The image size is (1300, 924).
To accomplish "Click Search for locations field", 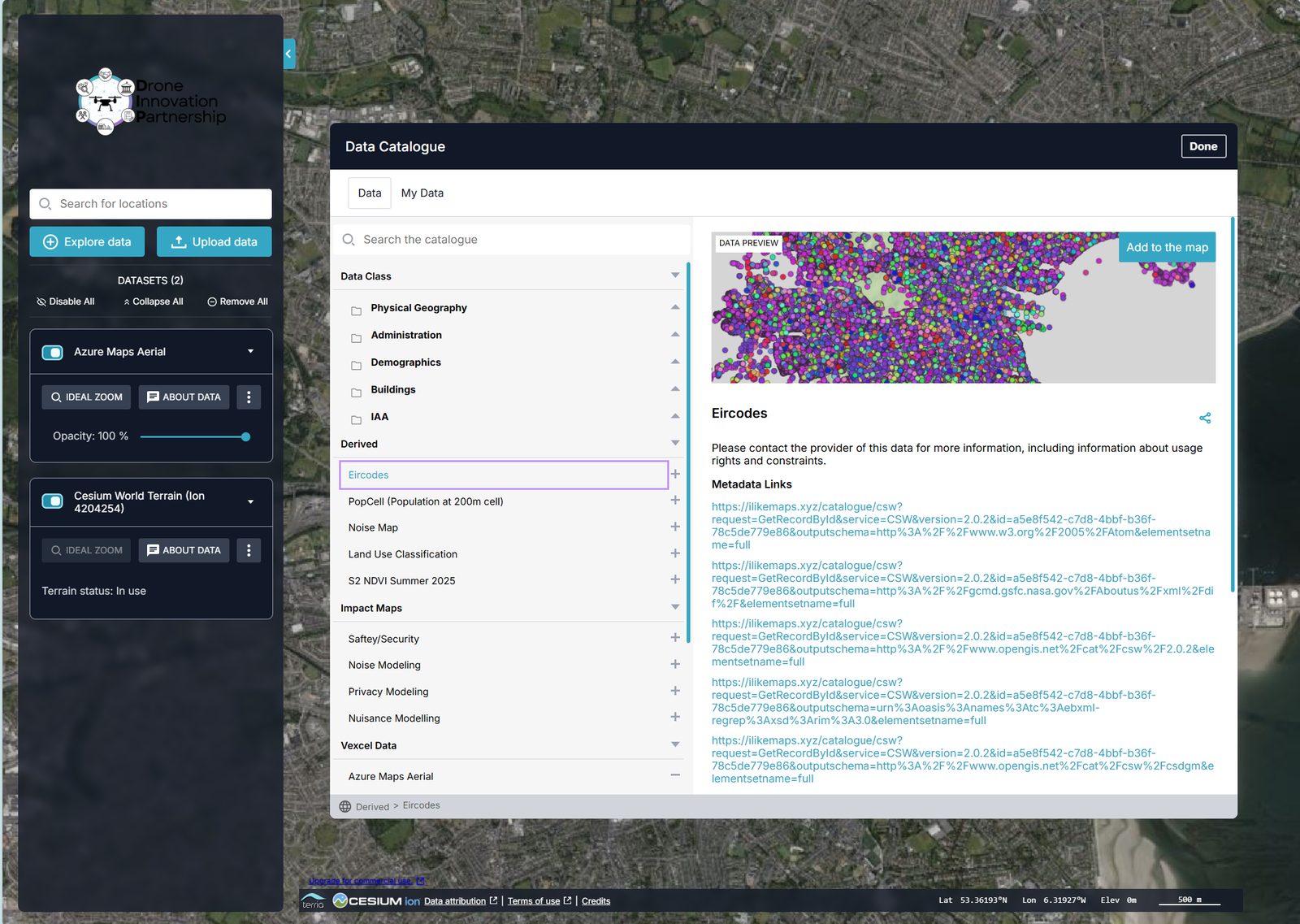I will [151, 204].
